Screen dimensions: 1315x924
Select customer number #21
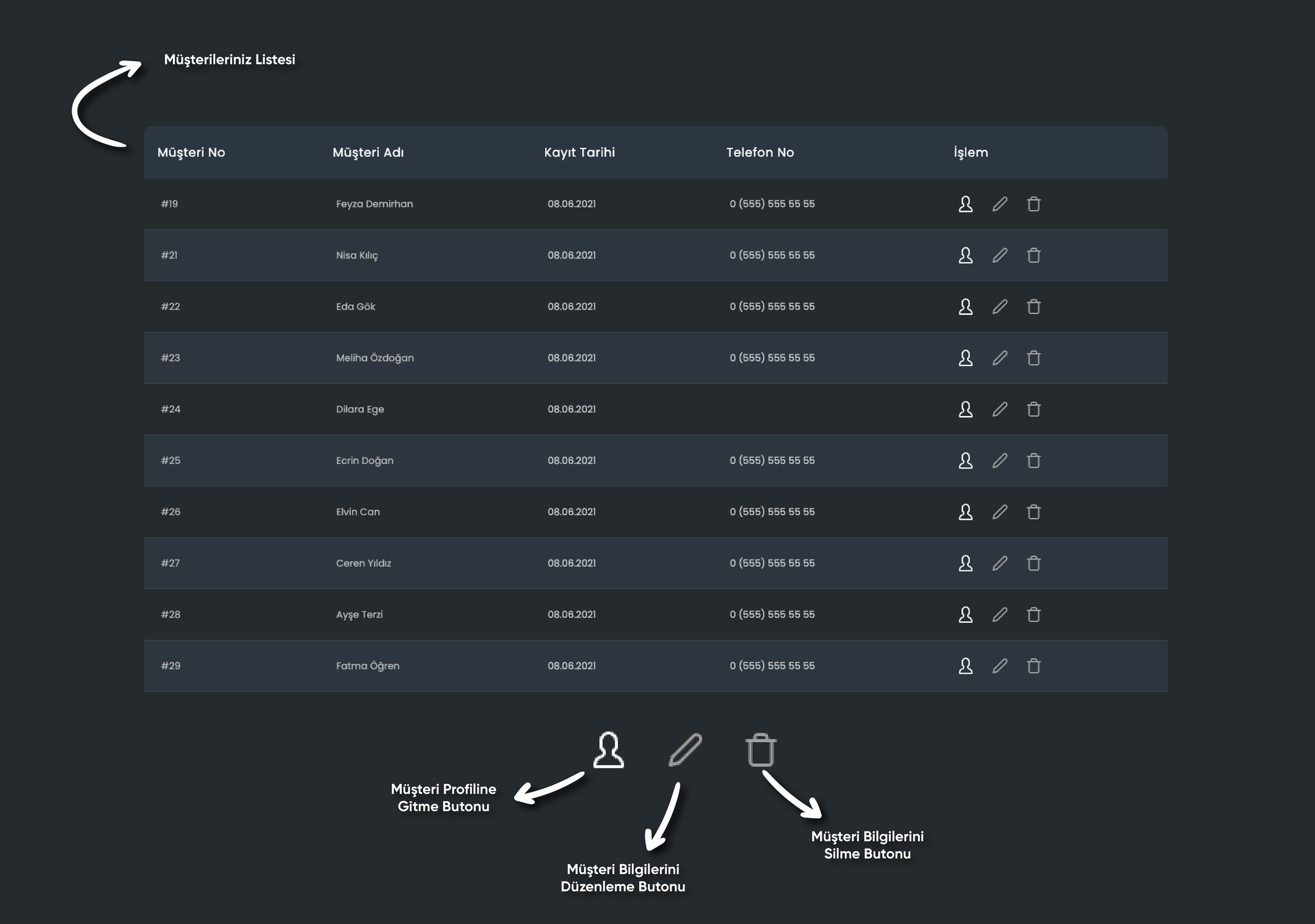pyautogui.click(x=170, y=255)
